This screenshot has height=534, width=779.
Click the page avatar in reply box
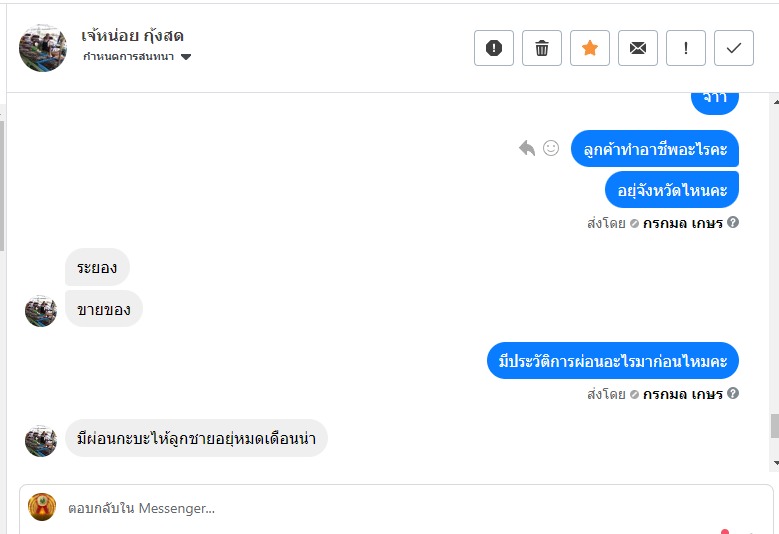coord(42,507)
